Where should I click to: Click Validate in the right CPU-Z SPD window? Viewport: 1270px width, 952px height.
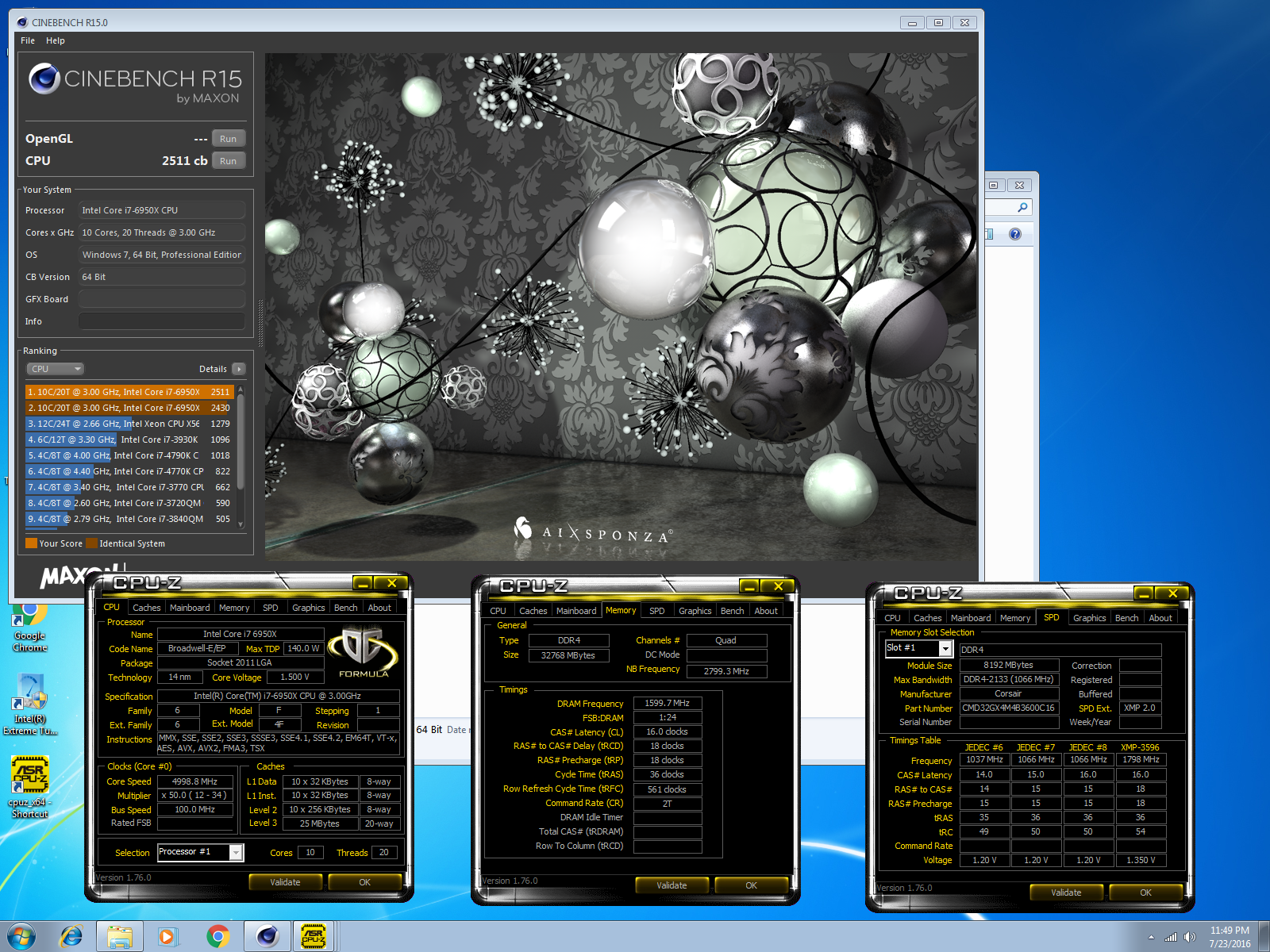click(1067, 892)
